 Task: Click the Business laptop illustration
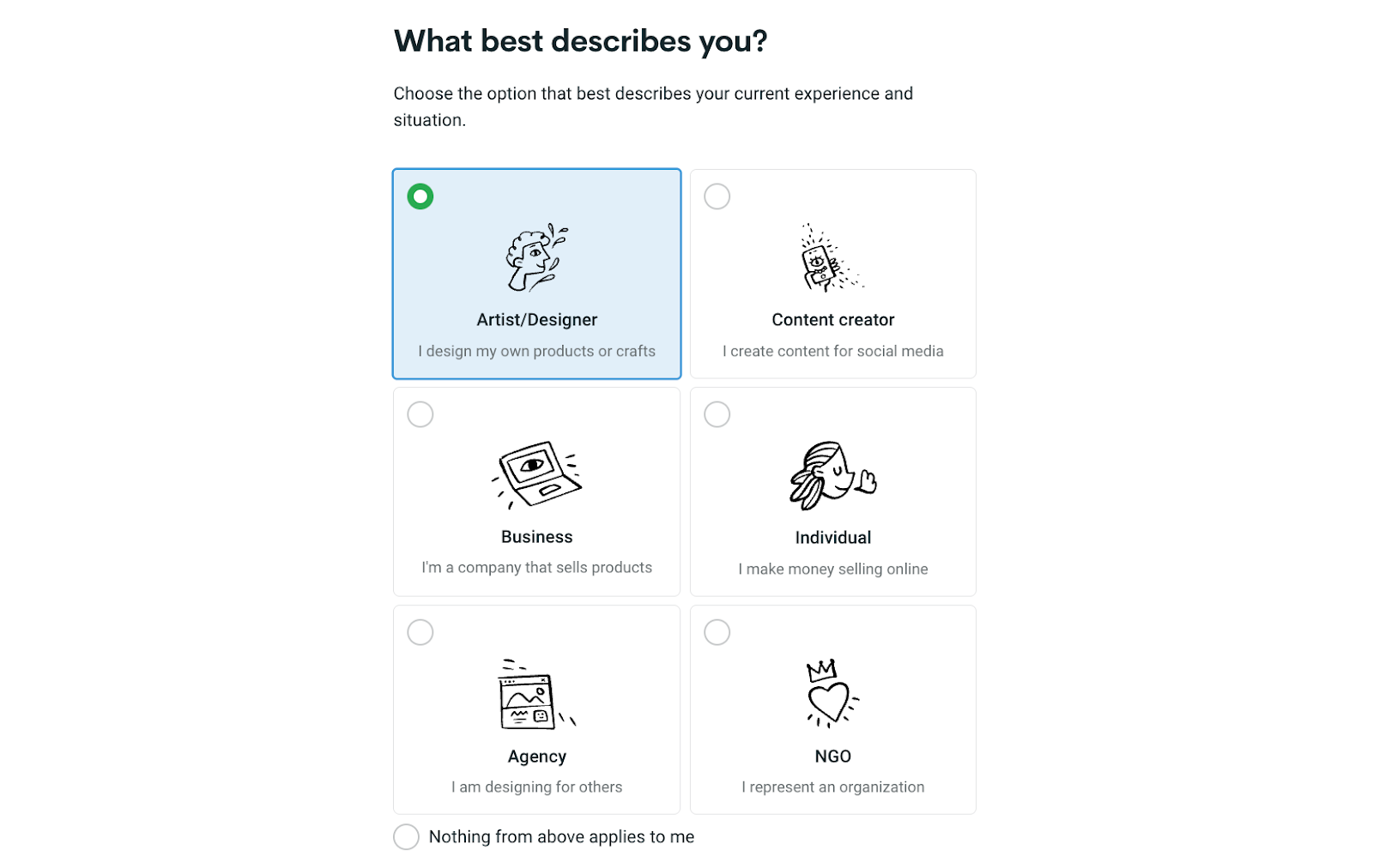[536, 472]
